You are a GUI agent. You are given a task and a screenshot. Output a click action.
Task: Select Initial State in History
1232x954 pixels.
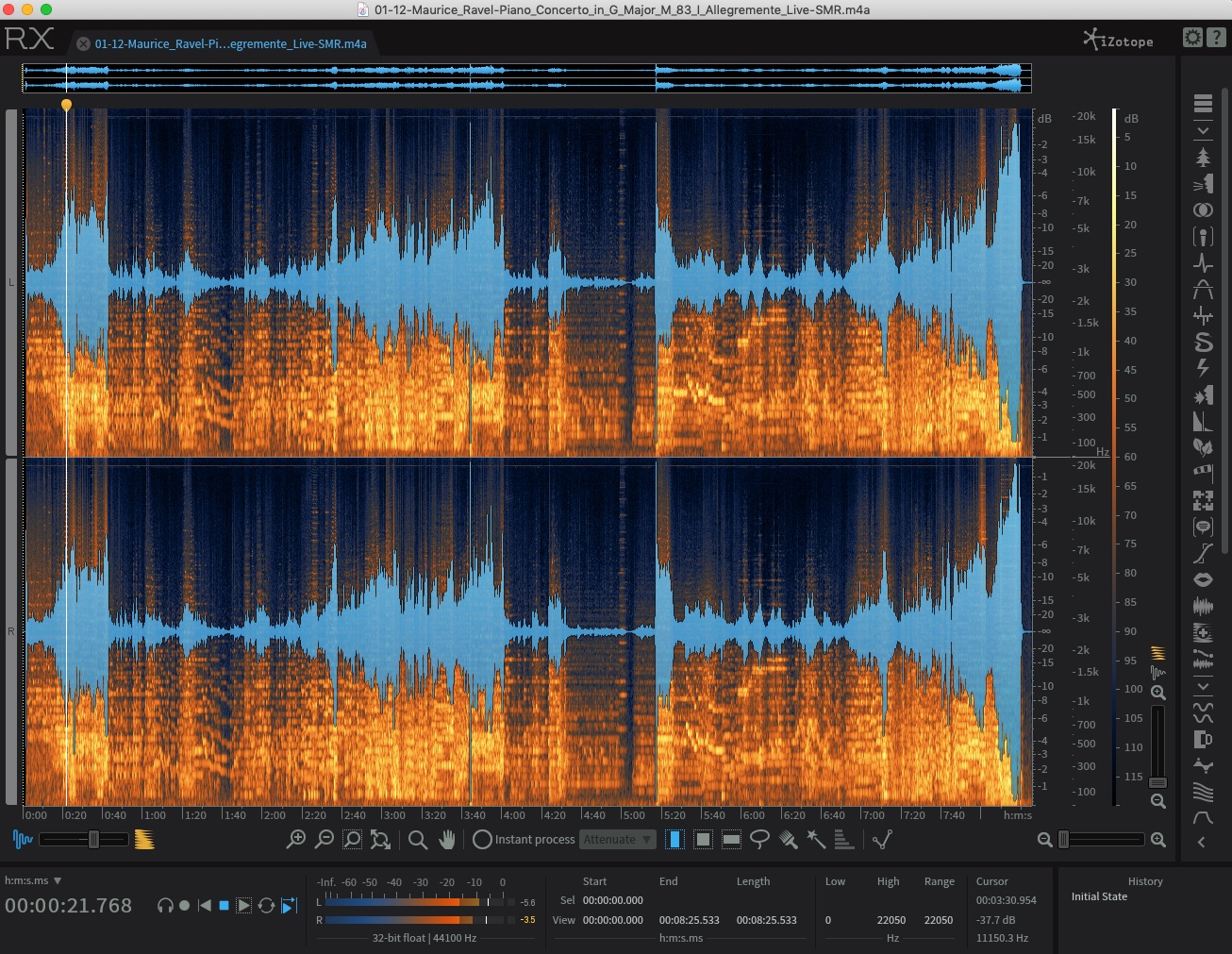[x=1099, y=896]
